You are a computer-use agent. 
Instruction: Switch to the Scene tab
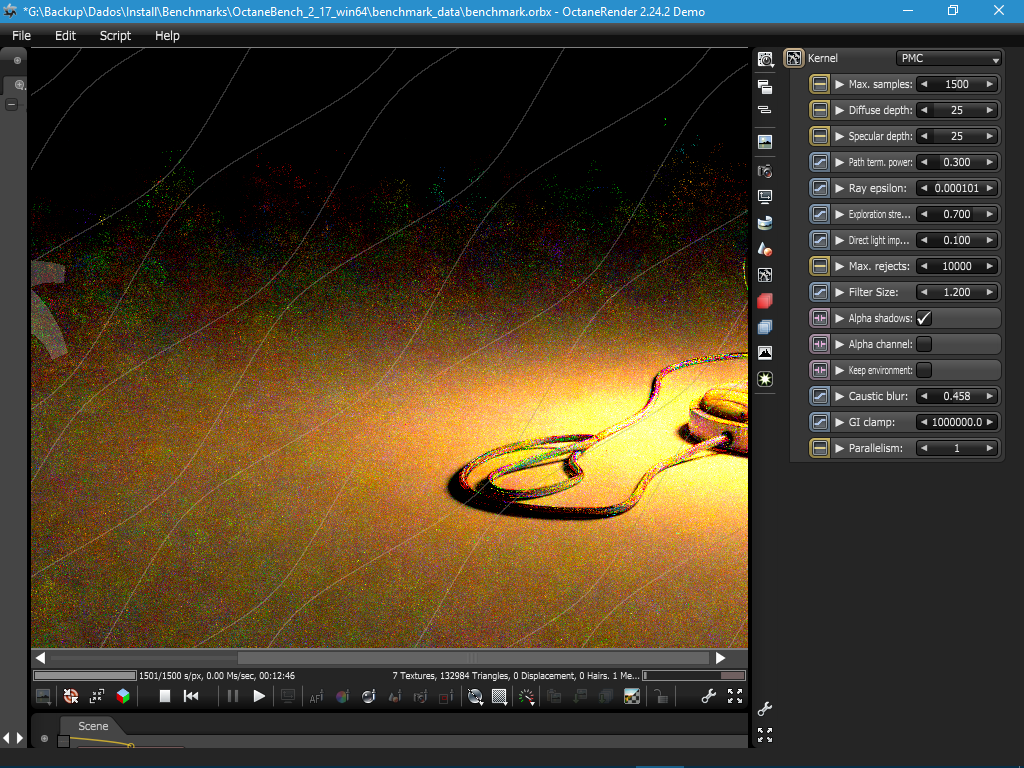[93, 726]
